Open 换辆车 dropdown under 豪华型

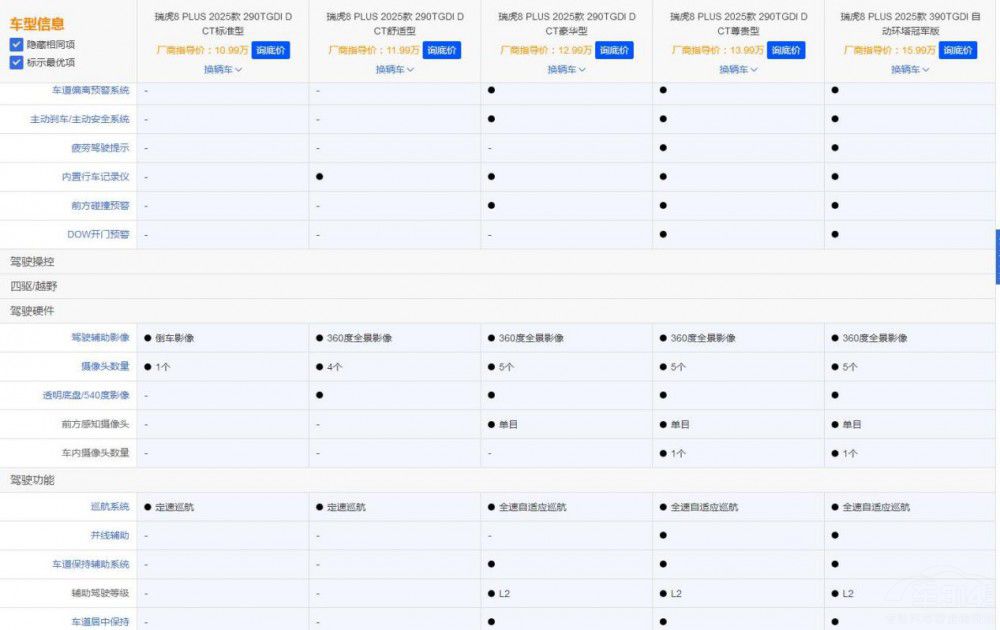coord(566,70)
